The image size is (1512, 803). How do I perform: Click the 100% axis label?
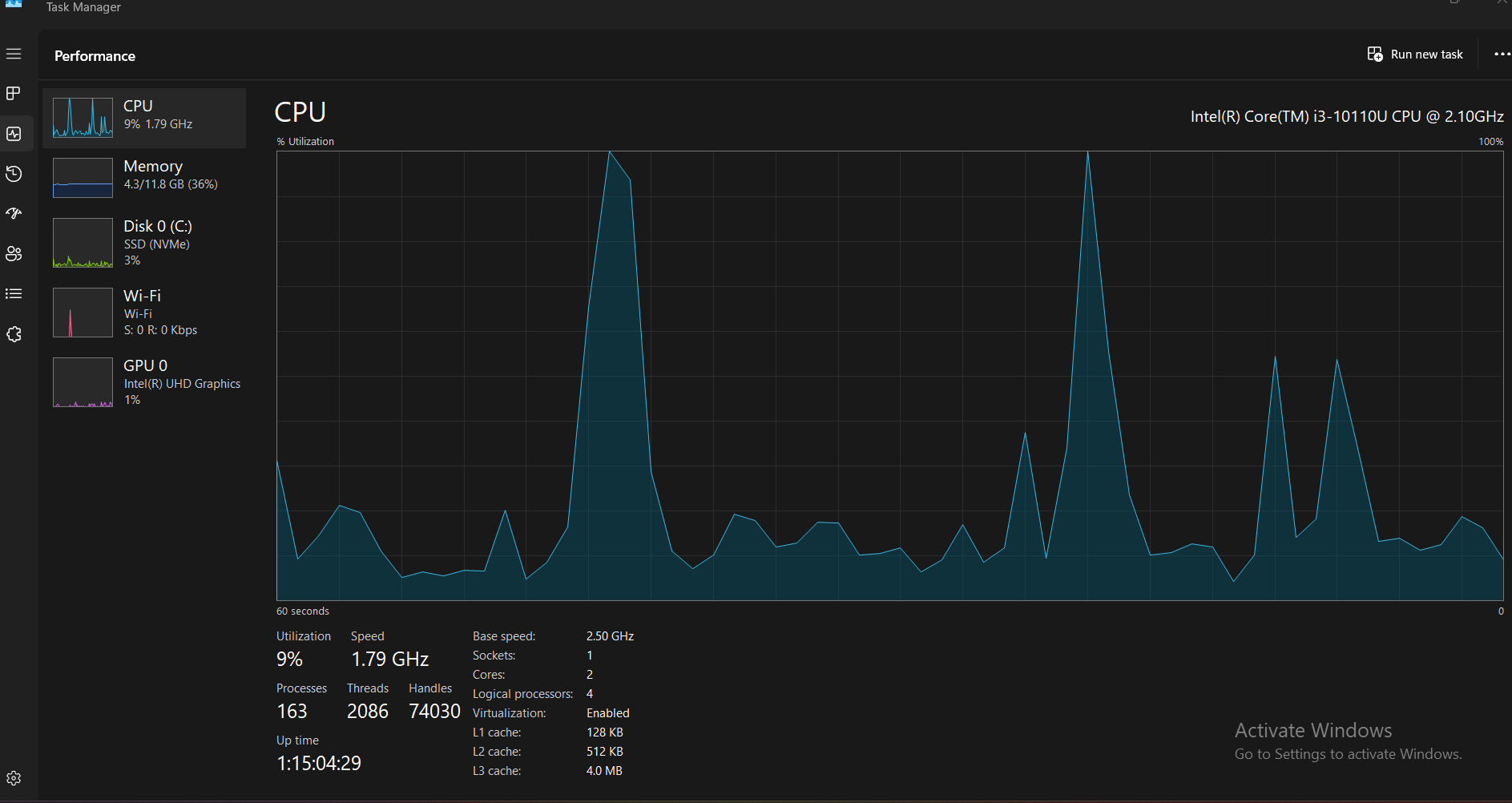coord(1491,141)
